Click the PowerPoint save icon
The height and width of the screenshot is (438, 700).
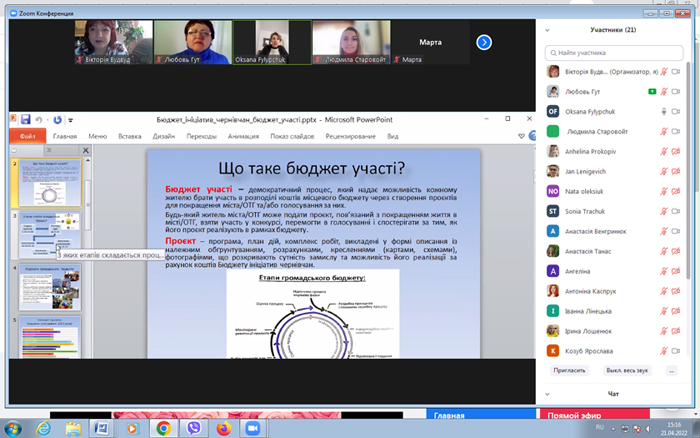(25, 119)
